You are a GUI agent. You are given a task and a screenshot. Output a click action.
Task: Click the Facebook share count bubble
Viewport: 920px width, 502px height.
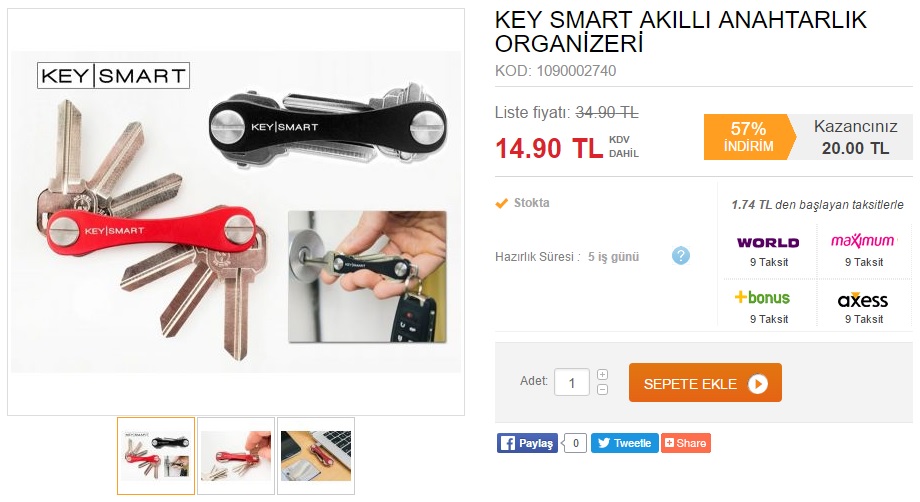tap(576, 443)
